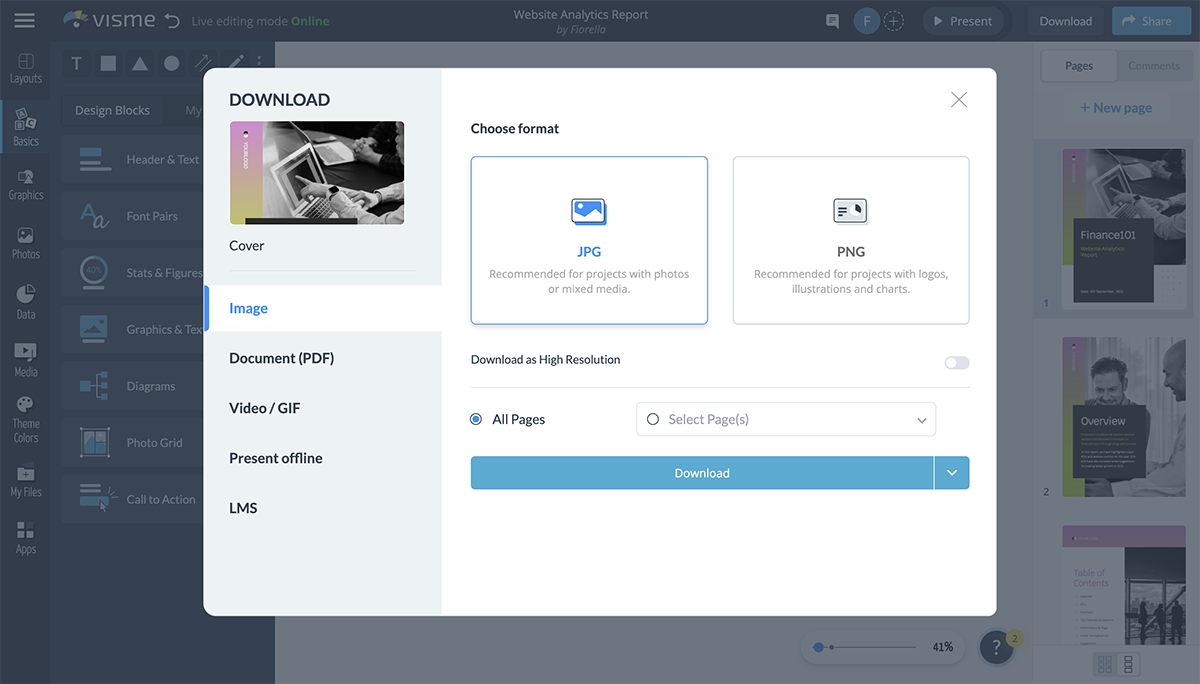The height and width of the screenshot is (684, 1200).
Task: Click the undo arrow icon
Action: [x=172, y=21]
